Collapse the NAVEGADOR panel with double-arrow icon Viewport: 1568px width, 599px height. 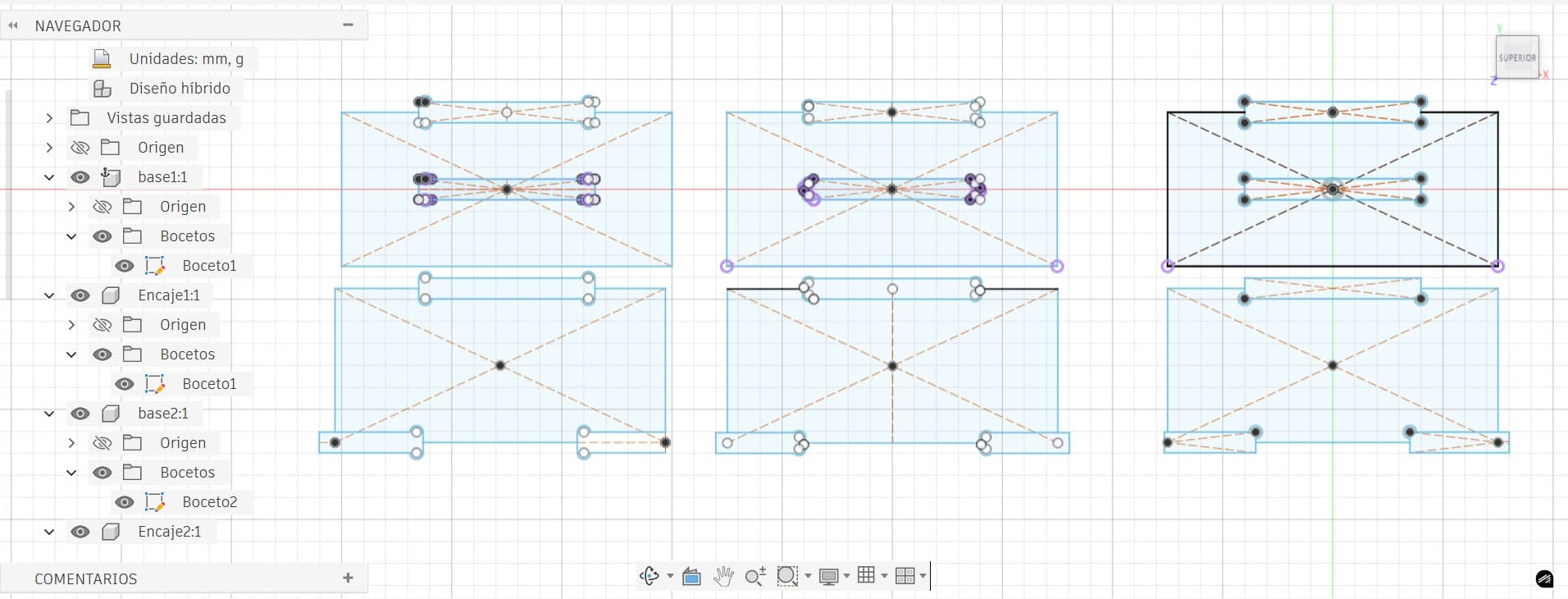coord(13,25)
